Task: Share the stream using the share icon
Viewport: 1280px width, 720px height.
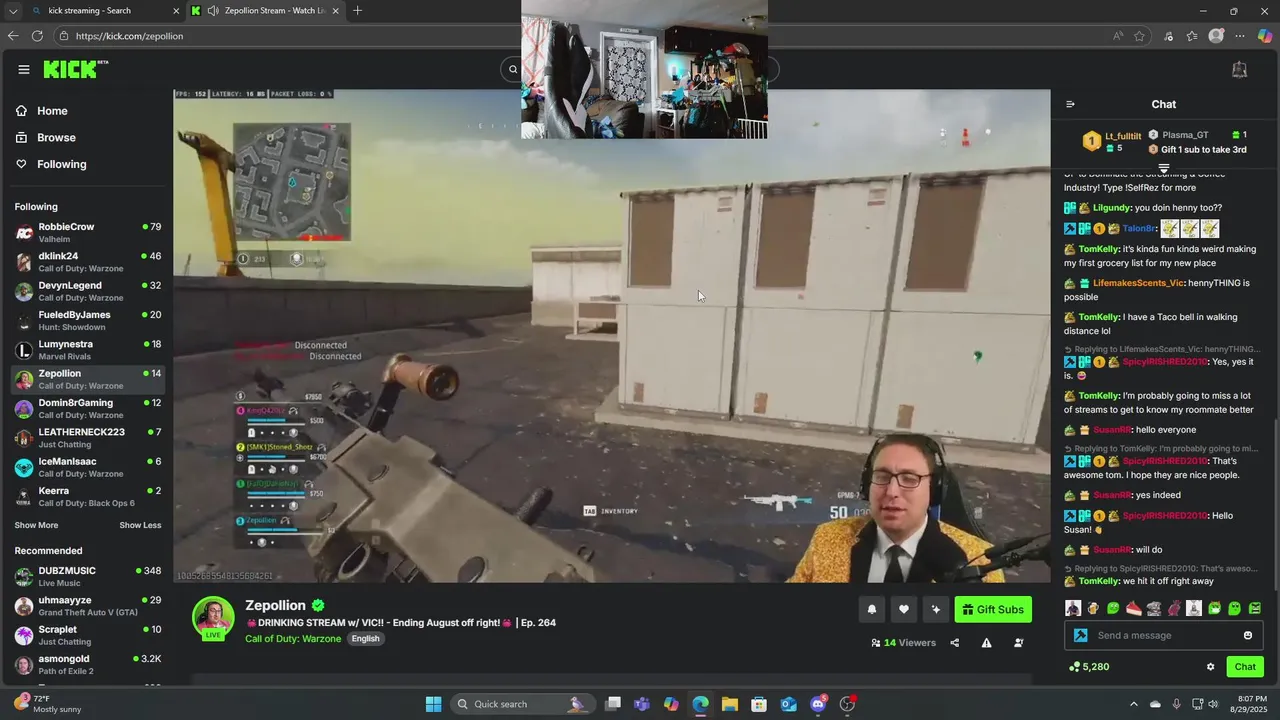Action: (954, 643)
